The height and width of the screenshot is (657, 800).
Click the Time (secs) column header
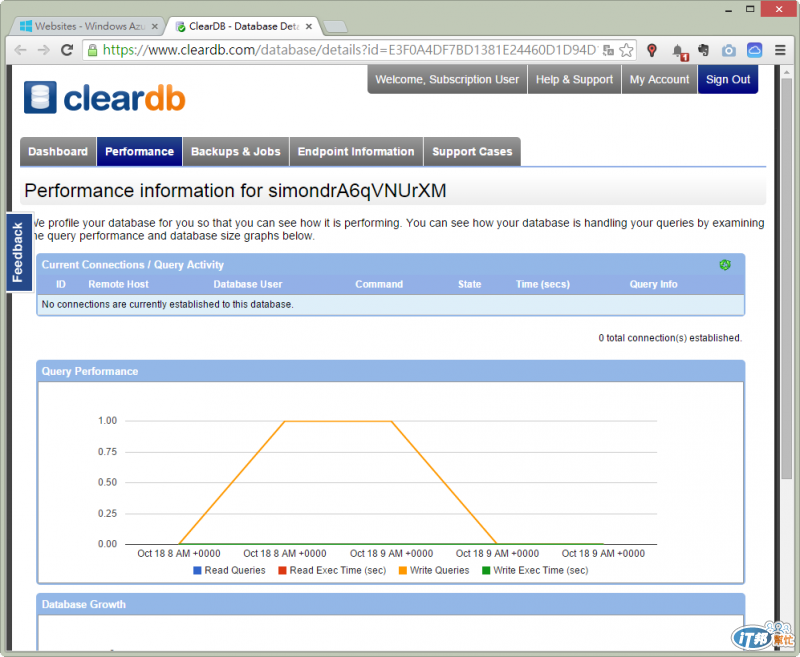(542, 285)
